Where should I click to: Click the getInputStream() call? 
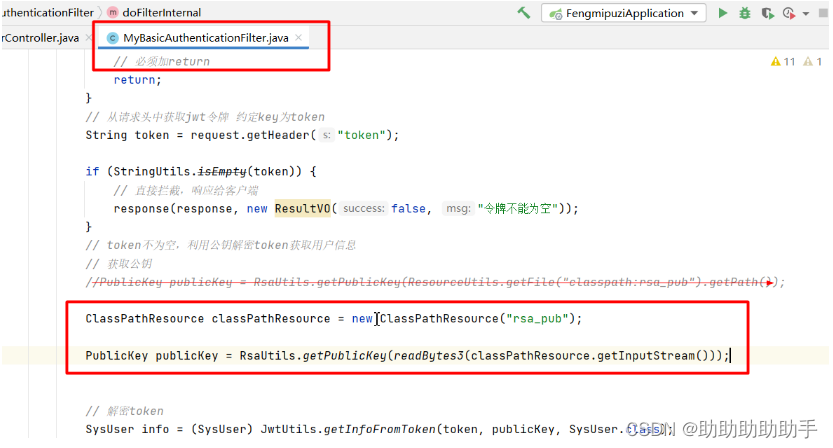tap(652, 355)
